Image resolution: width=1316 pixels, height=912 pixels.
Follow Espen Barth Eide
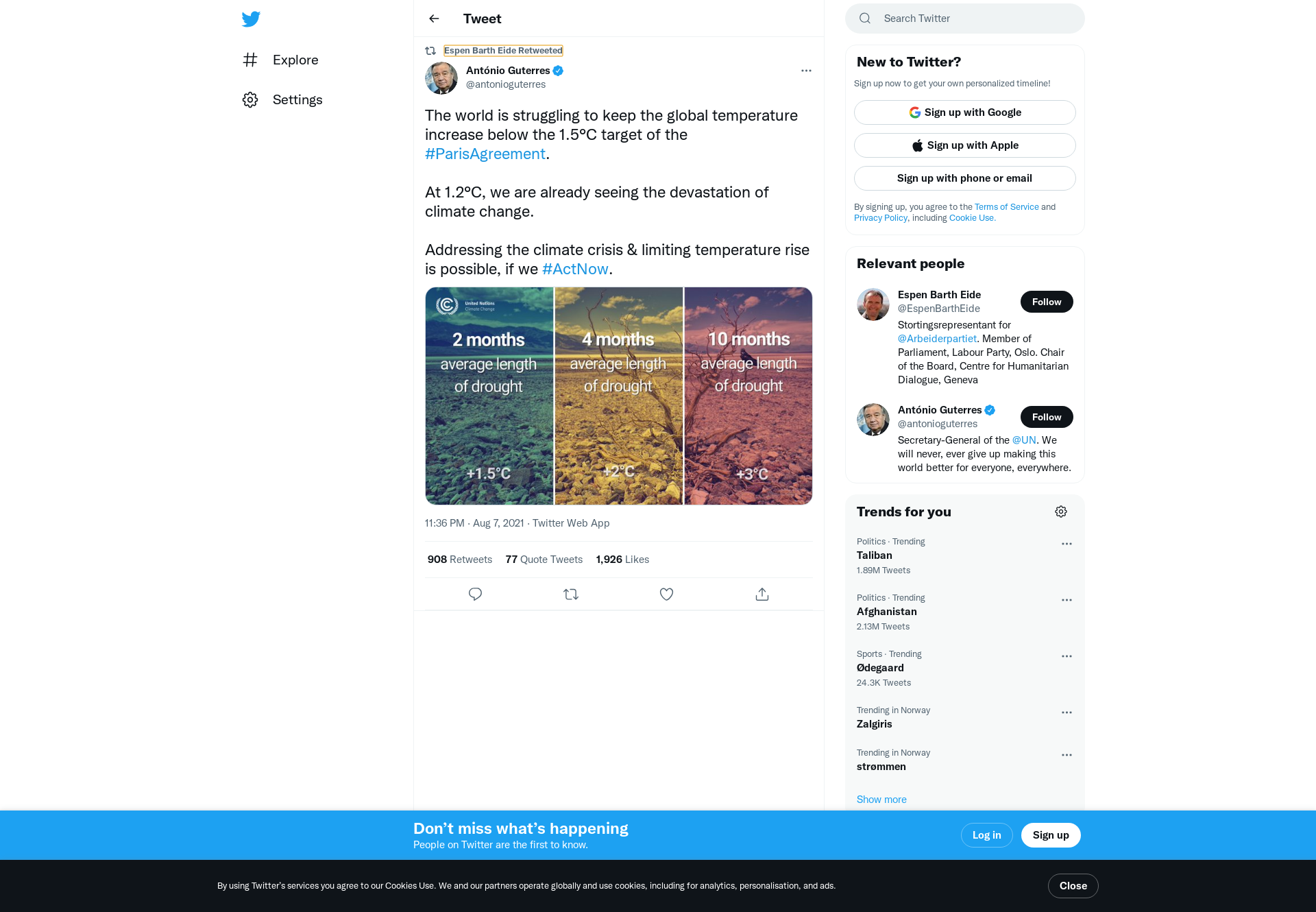1047,302
